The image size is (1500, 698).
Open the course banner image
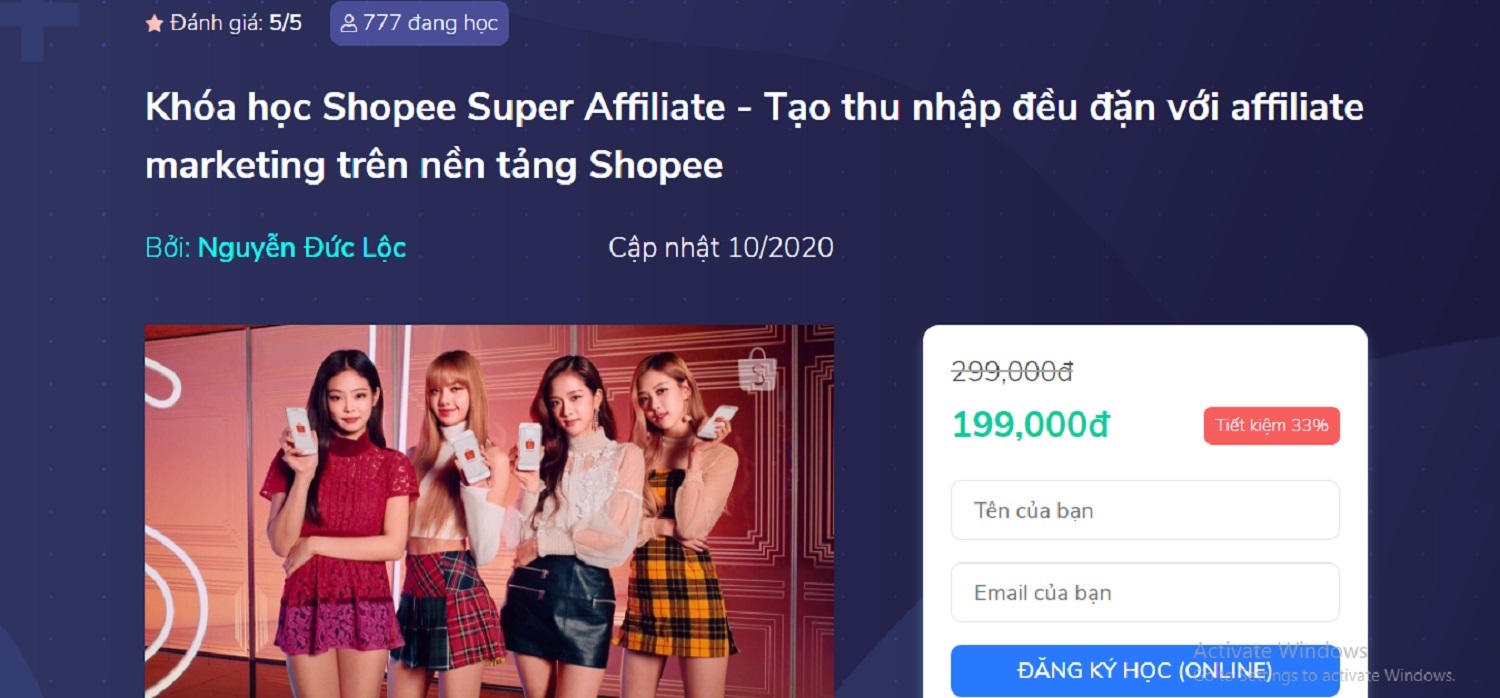[489, 511]
